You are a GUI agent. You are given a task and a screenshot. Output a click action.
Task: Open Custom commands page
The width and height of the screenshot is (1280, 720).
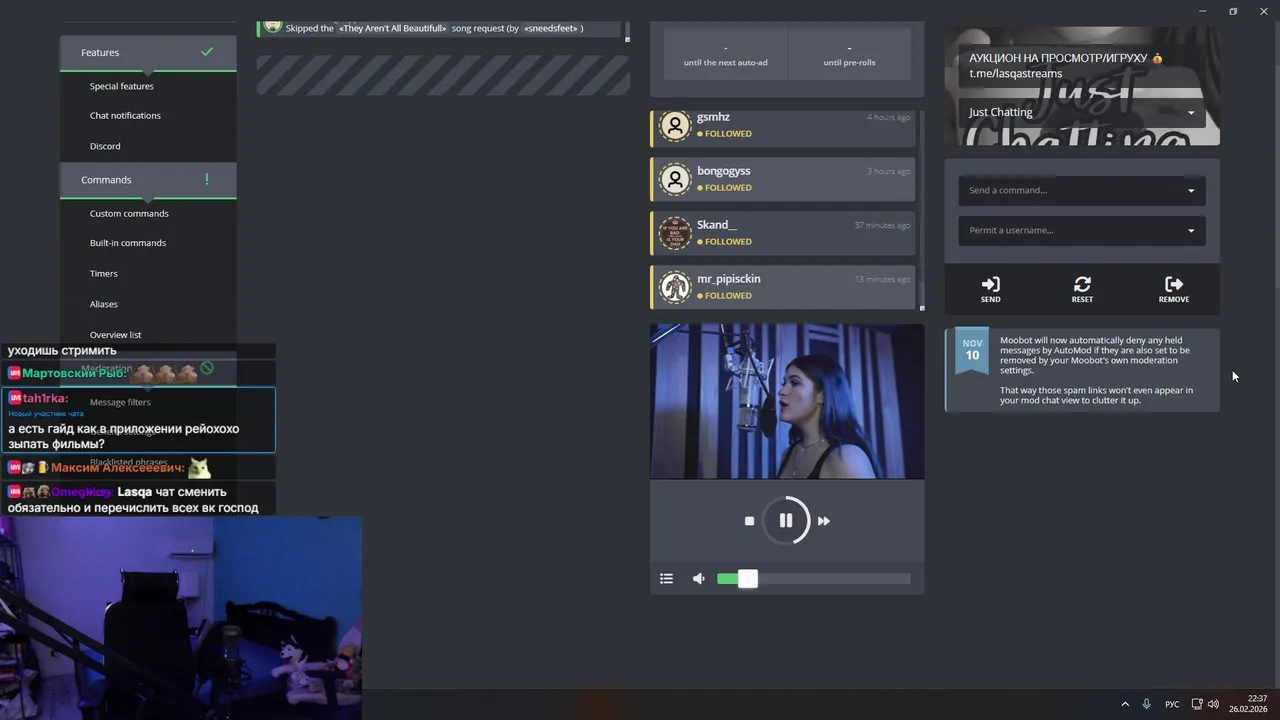(129, 213)
